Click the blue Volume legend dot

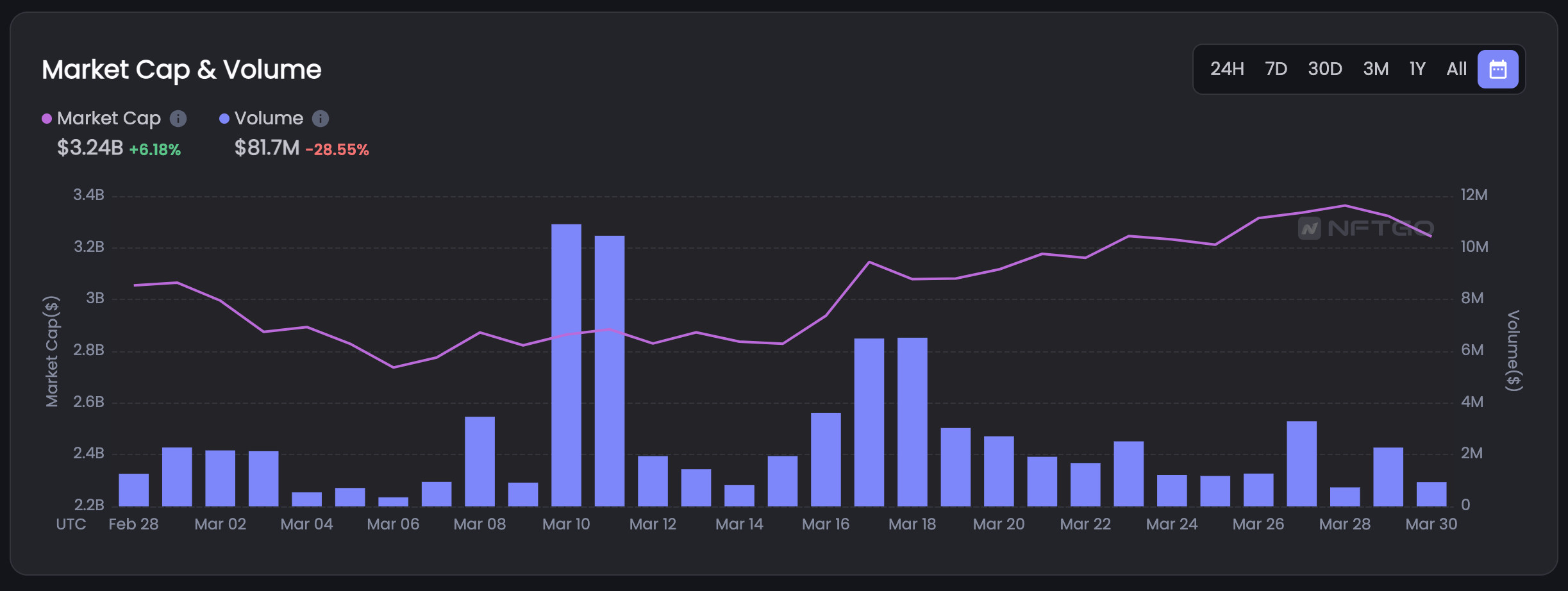coord(224,119)
